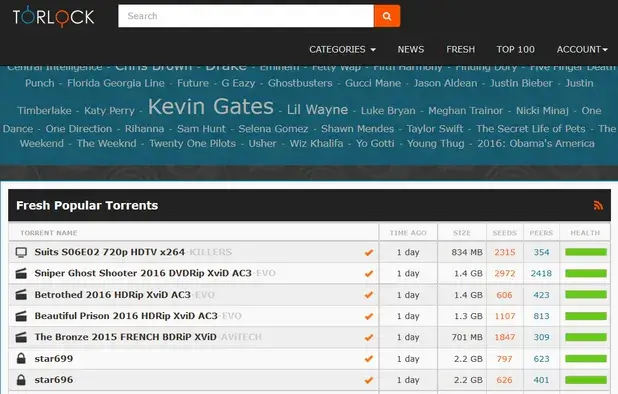The height and width of the screenshot is (394, 618).
Task: Open the NEWS menu item
Action: [411, 50]
